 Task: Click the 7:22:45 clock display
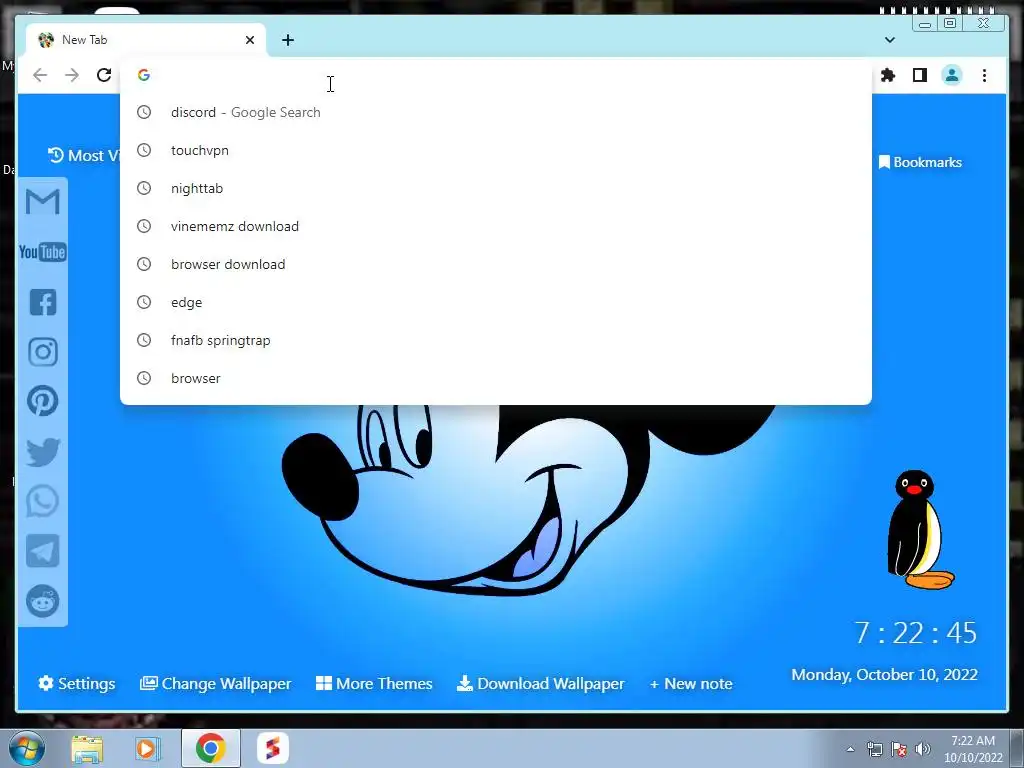(916, 633)
